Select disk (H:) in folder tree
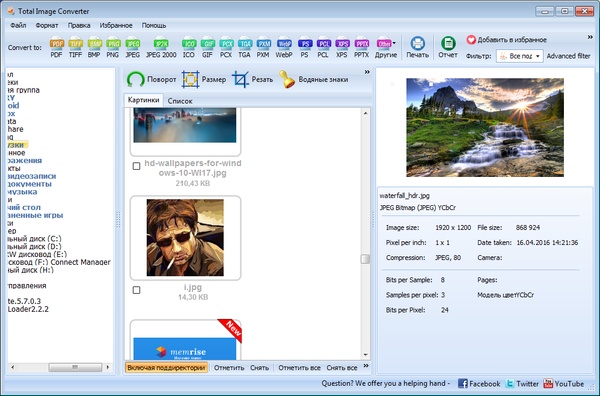The height and width of the screenshot is (396, 600). click(x=30, y=270)
